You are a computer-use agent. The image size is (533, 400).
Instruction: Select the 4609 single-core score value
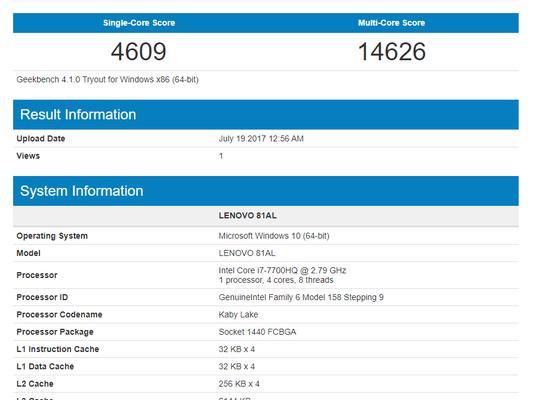coord(139,52)
